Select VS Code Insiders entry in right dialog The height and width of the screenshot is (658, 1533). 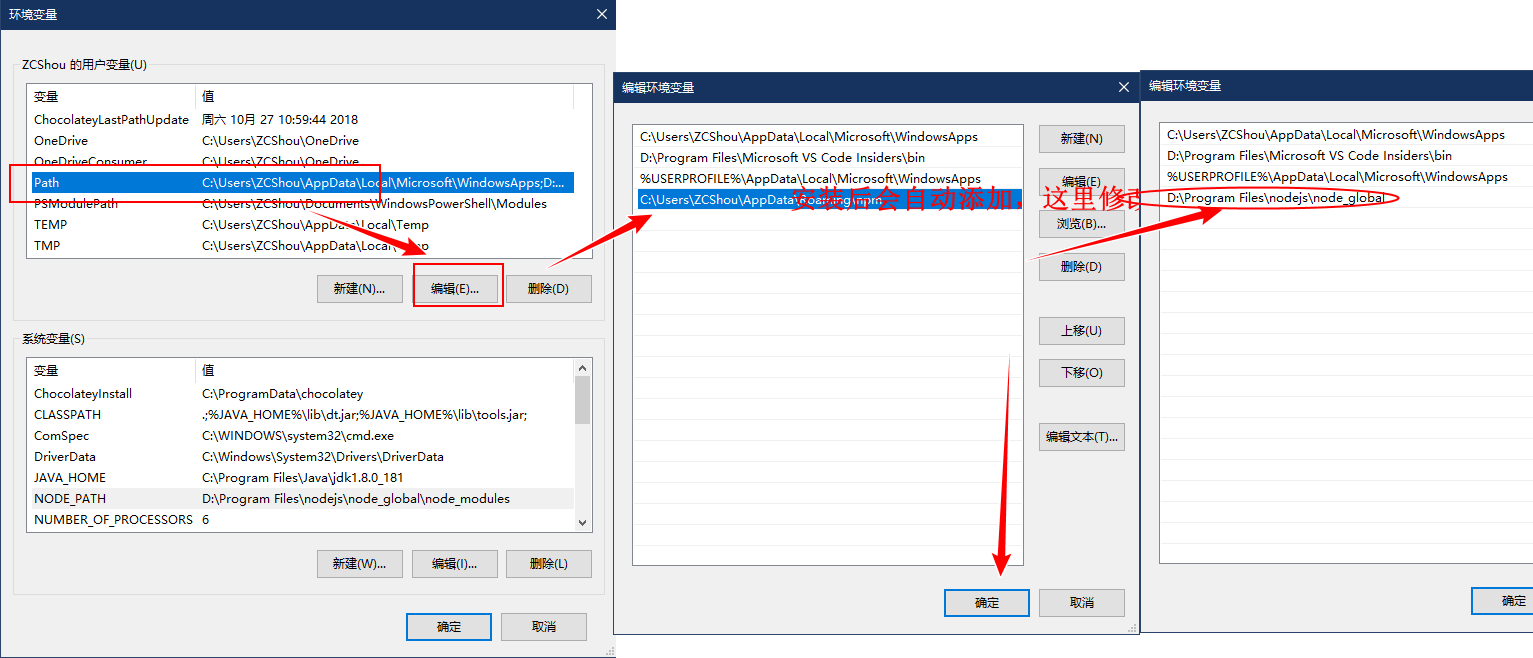point(1348,156)
